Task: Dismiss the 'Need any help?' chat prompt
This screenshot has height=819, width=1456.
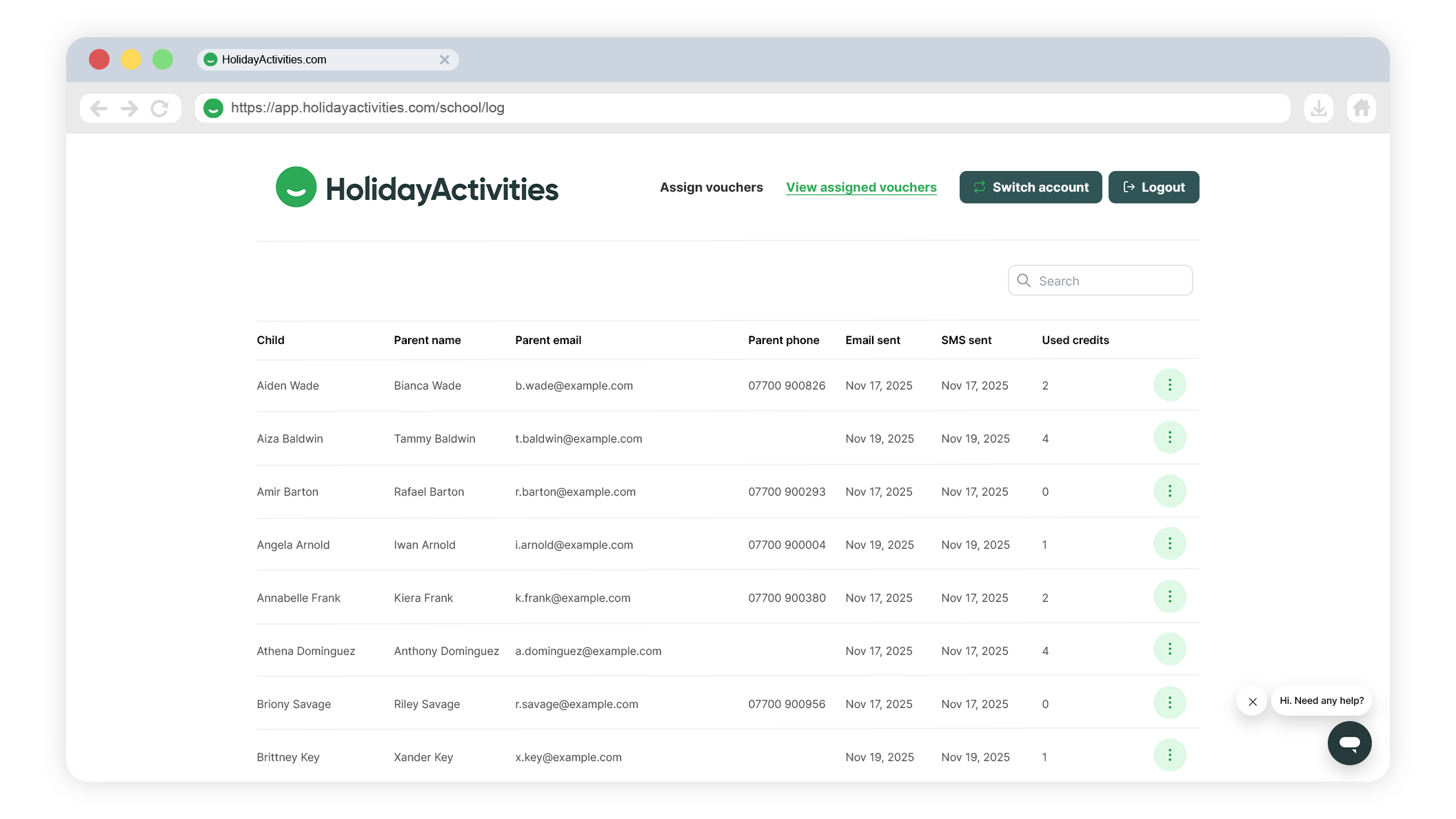Action: coord(1252,702)
